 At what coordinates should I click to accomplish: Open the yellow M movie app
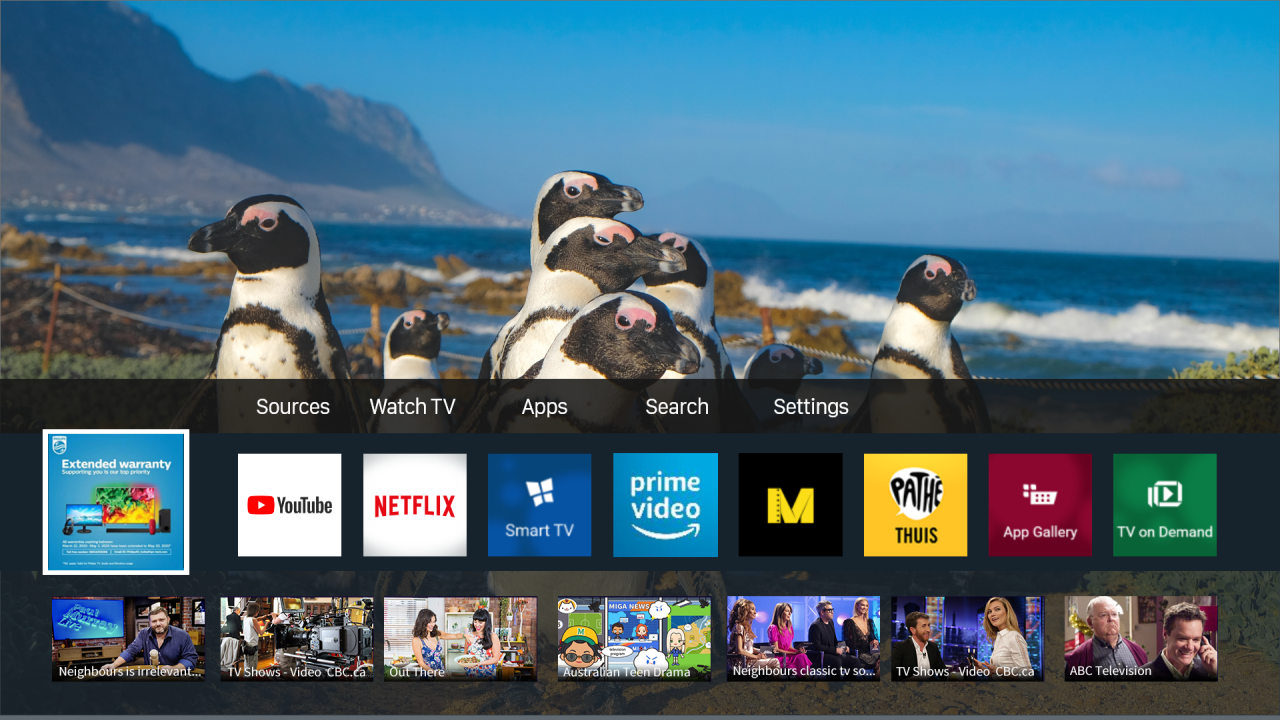790,504
